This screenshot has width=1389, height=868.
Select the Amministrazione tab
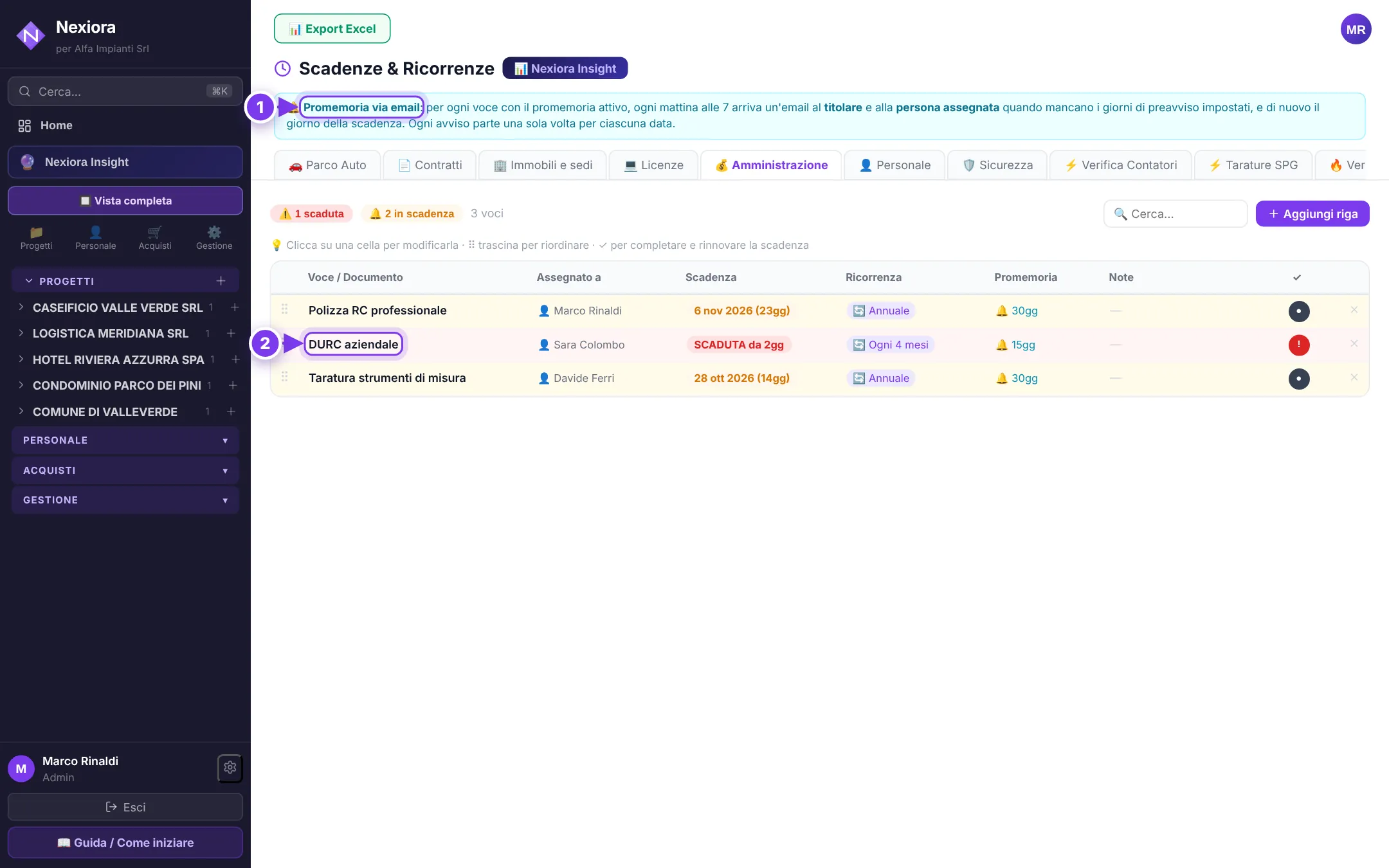click(x=771, y=165)
